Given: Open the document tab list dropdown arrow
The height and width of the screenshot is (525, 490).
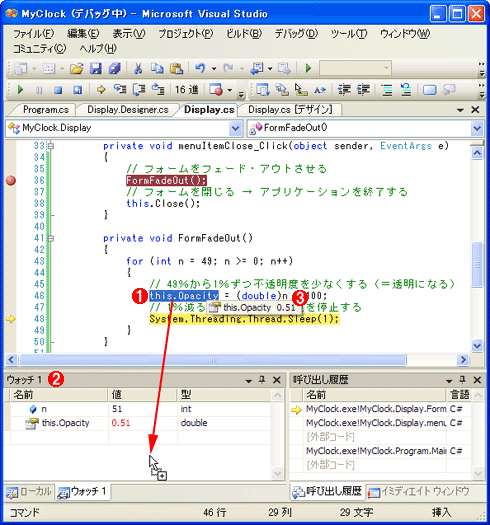Looking at the screenshot, I should (x=460, y=110).
